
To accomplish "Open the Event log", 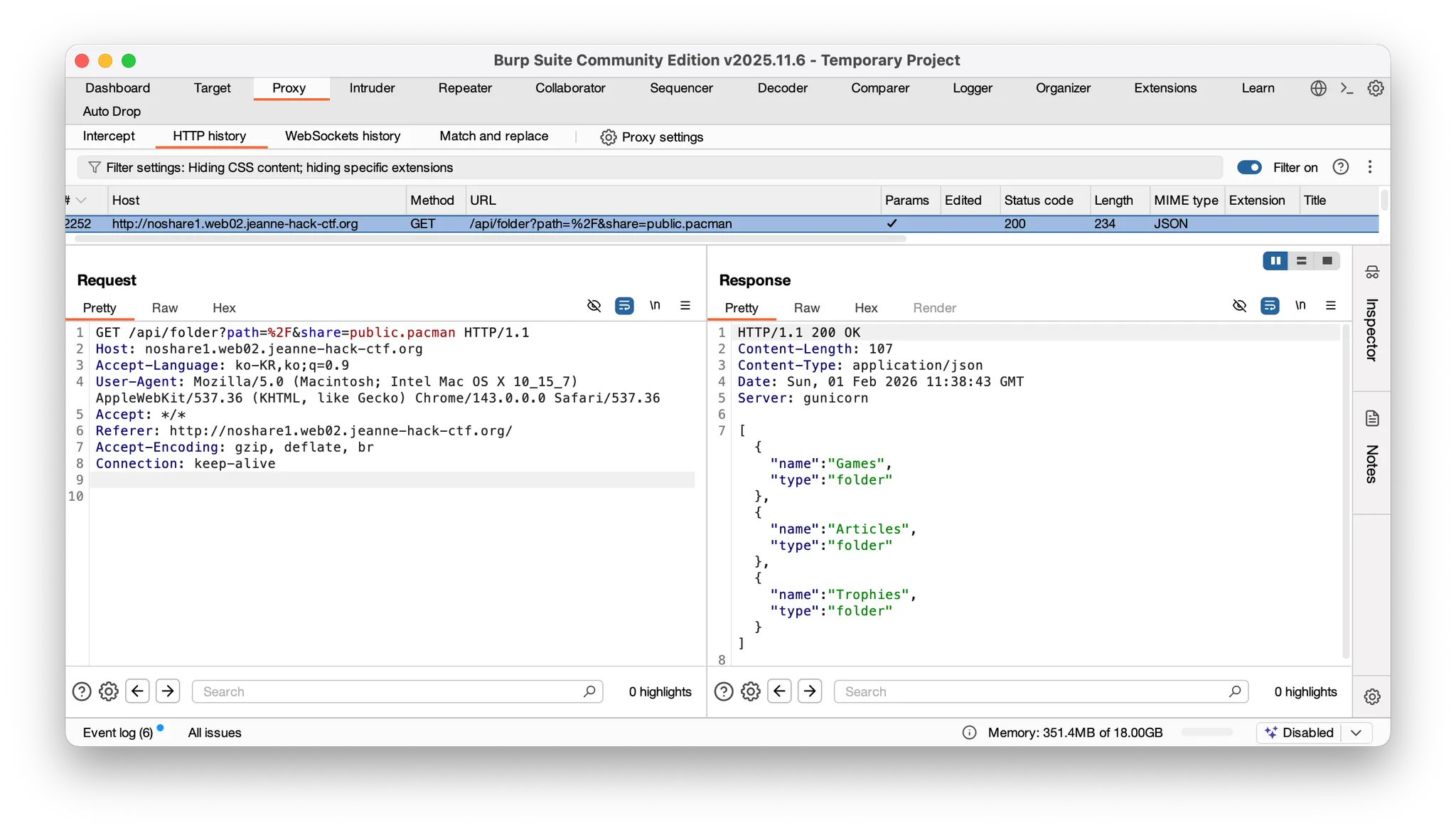I will pyautogui.click(x=118, y=733).
